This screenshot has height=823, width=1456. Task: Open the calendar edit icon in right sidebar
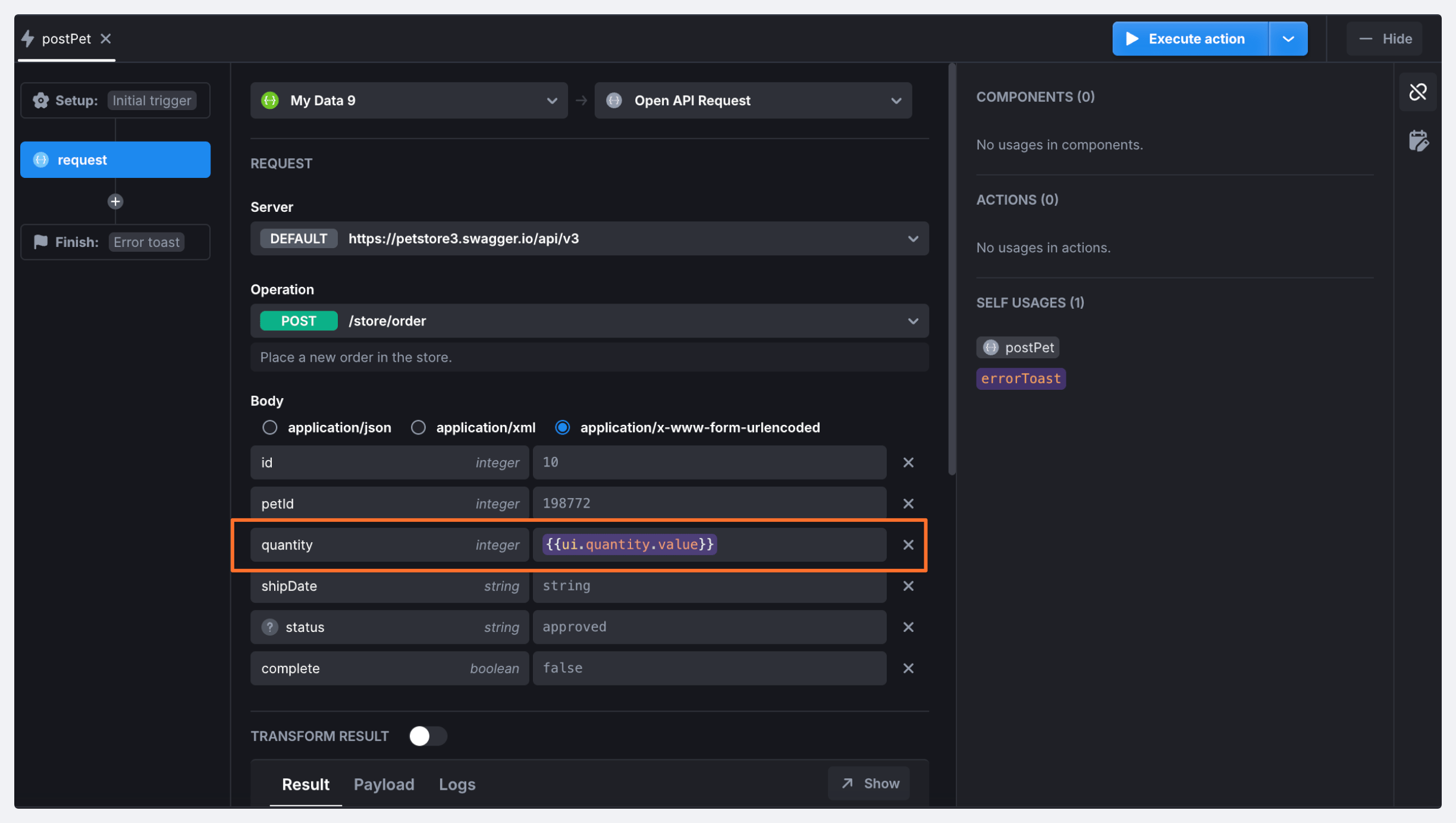pos(1418,141)
